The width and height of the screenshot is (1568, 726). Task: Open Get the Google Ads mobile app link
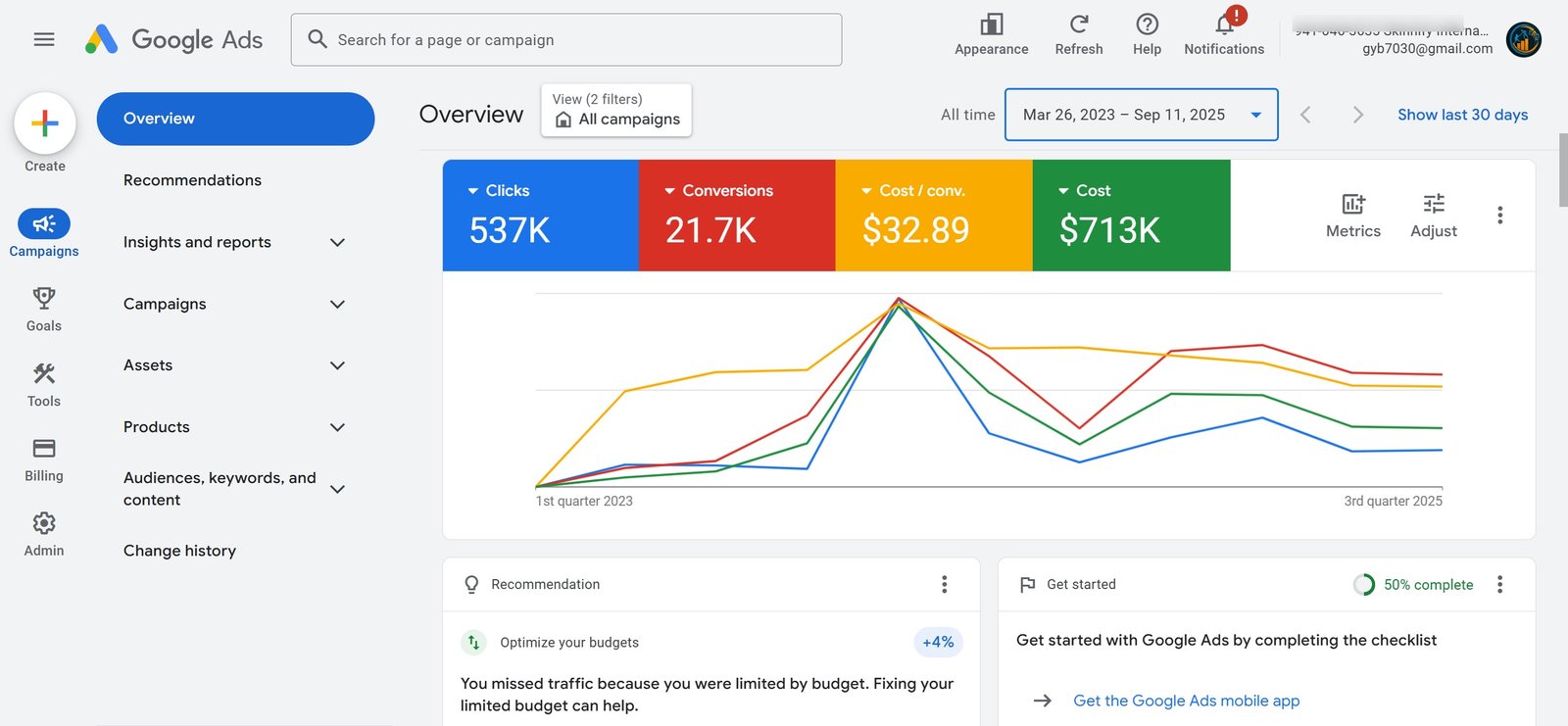point(1186,701)
